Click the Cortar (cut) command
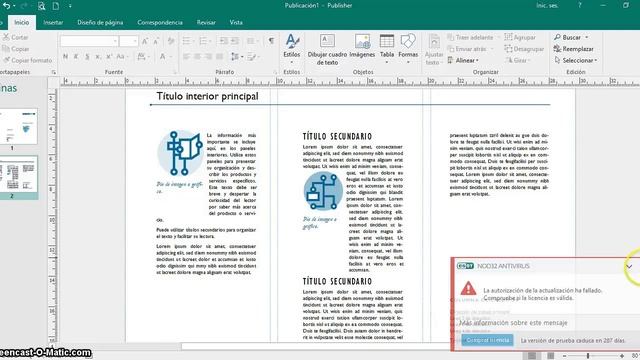Screen dimensions: 640x360 (16, 37)
